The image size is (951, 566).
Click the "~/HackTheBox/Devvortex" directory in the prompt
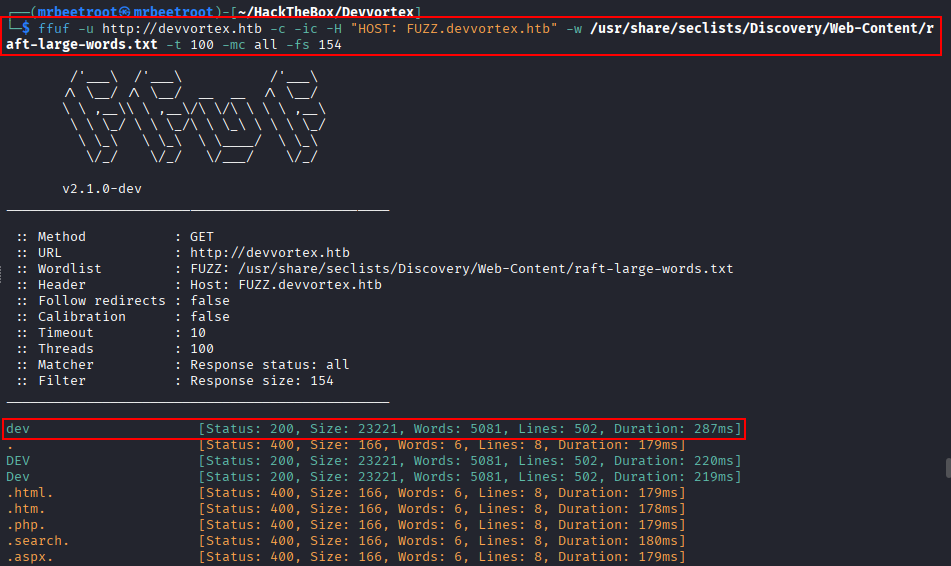[326, 12]
